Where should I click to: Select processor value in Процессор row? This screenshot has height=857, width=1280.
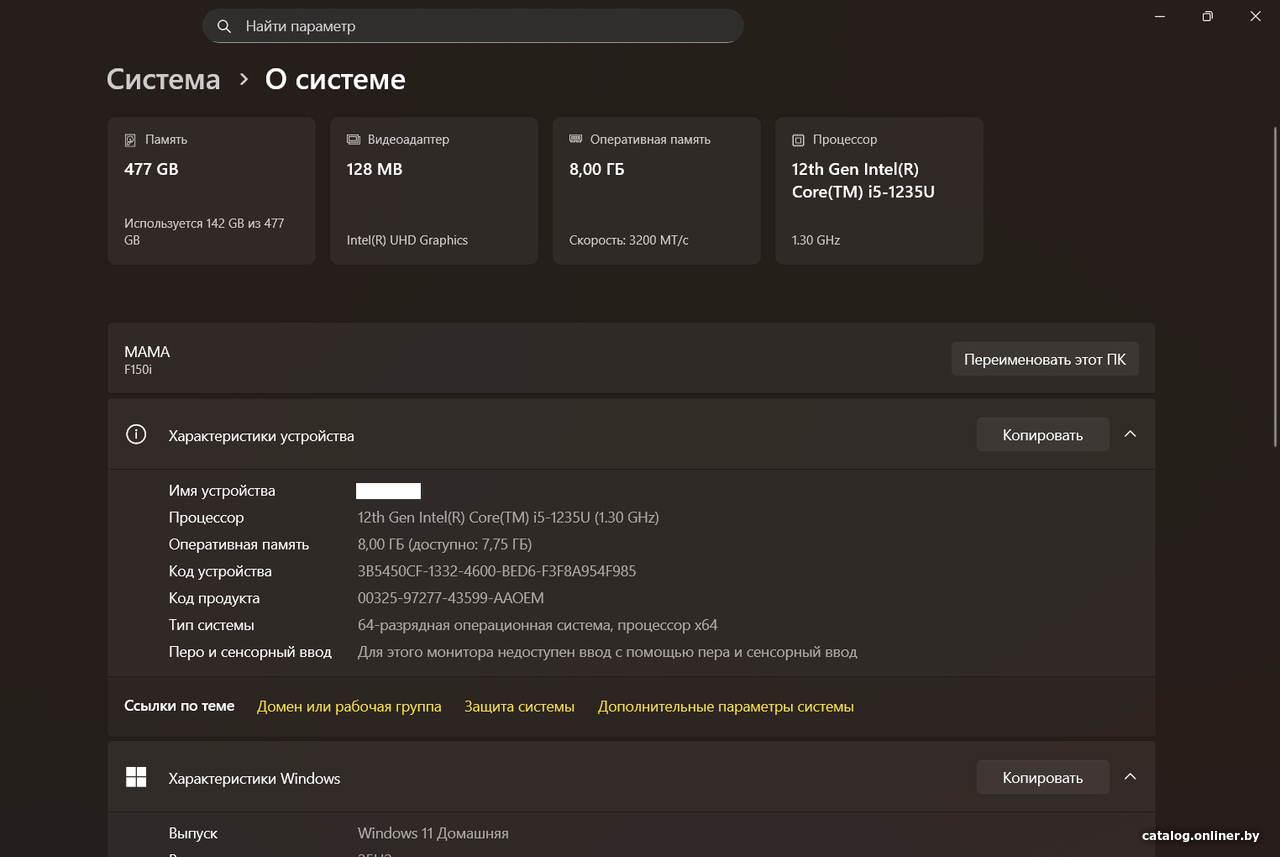(508, 517)
